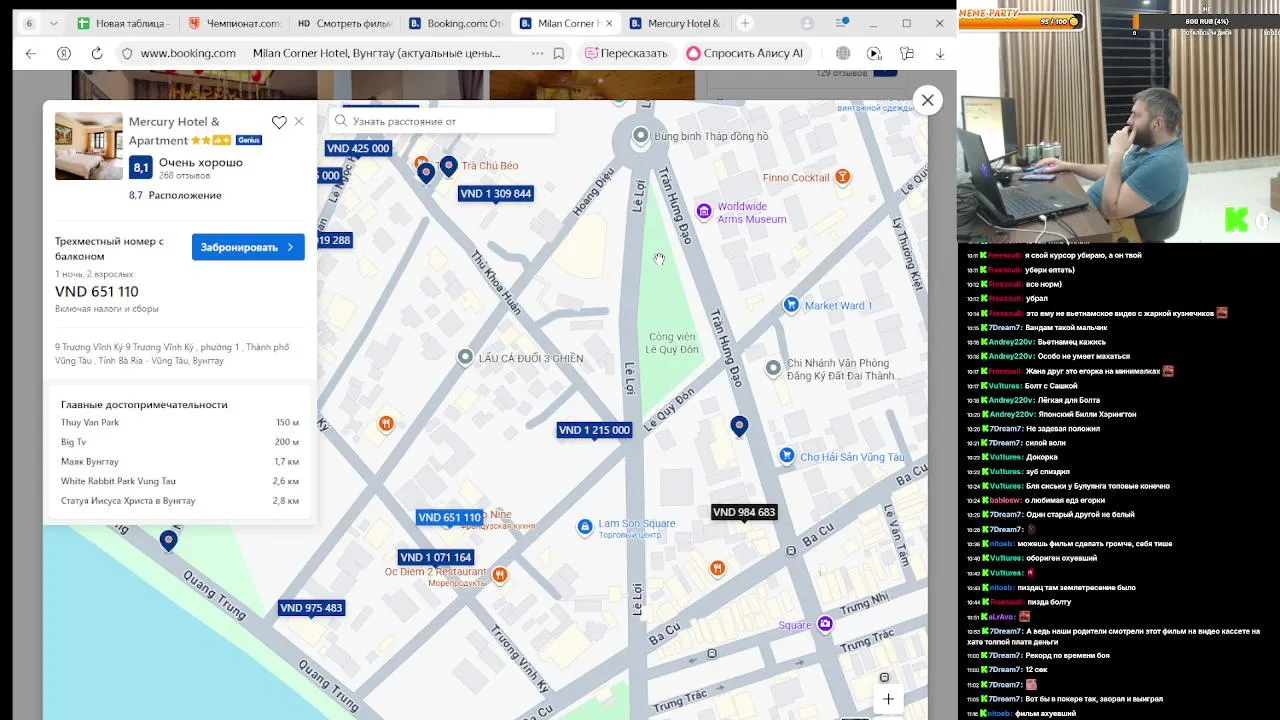Image resolution: width=1280 pixels, height=720 pixels.
Task: Expand the arrow on the Забронировать button
Action: 290,247
